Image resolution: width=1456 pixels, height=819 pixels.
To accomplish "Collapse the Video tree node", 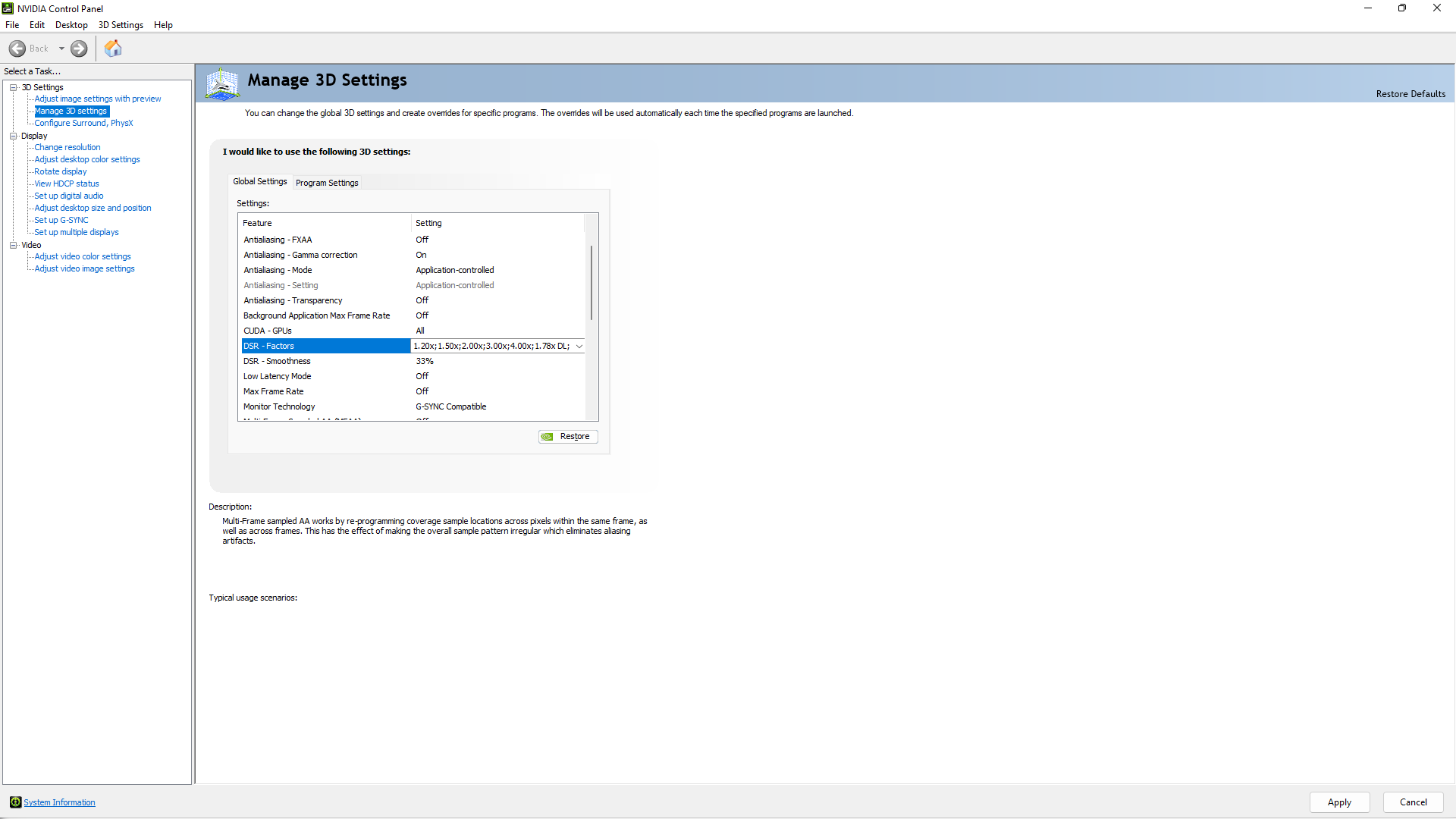I will pyautogui.click(x=14, y=245).
